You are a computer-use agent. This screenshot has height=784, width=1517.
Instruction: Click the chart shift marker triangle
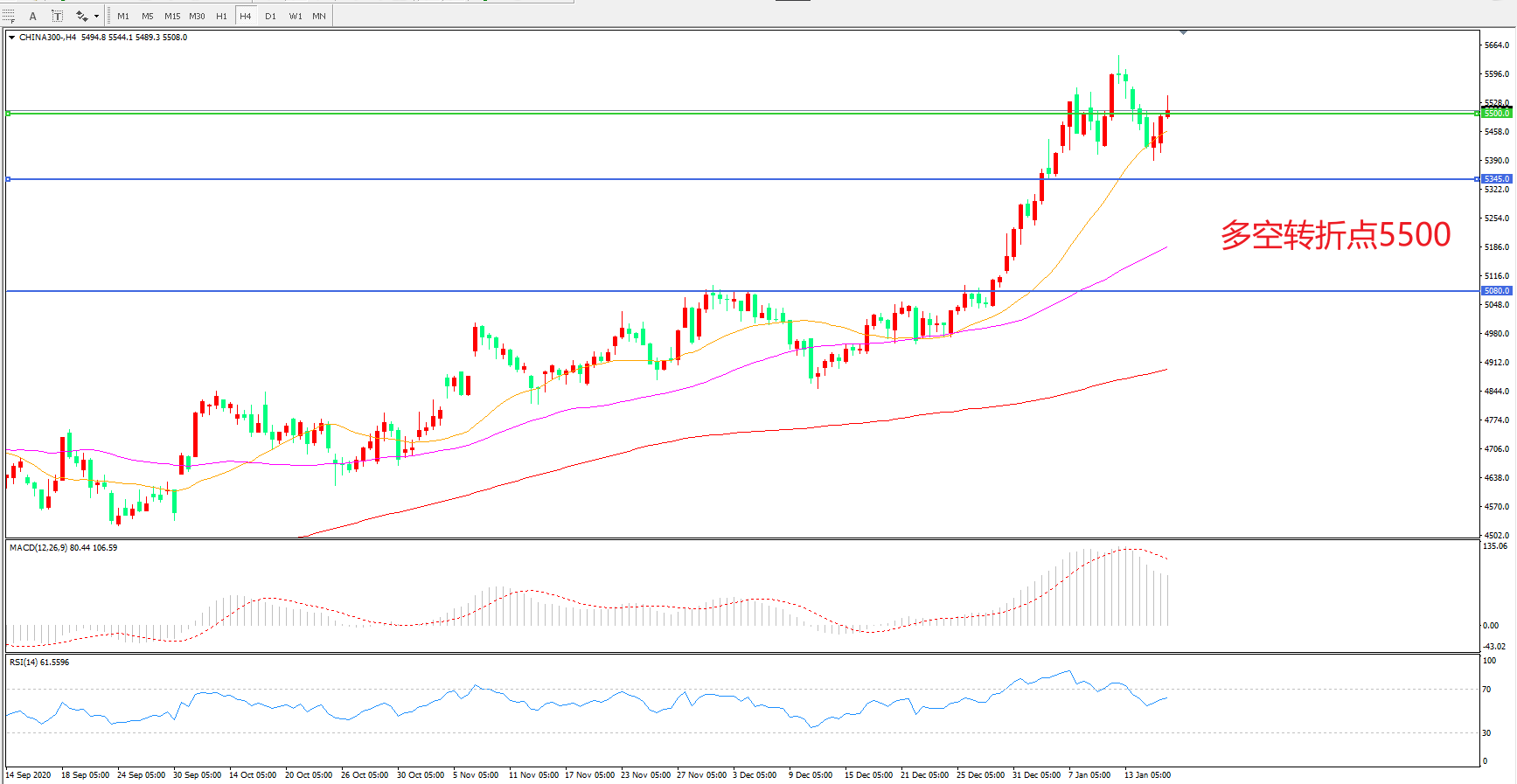tap(1183, 32)
